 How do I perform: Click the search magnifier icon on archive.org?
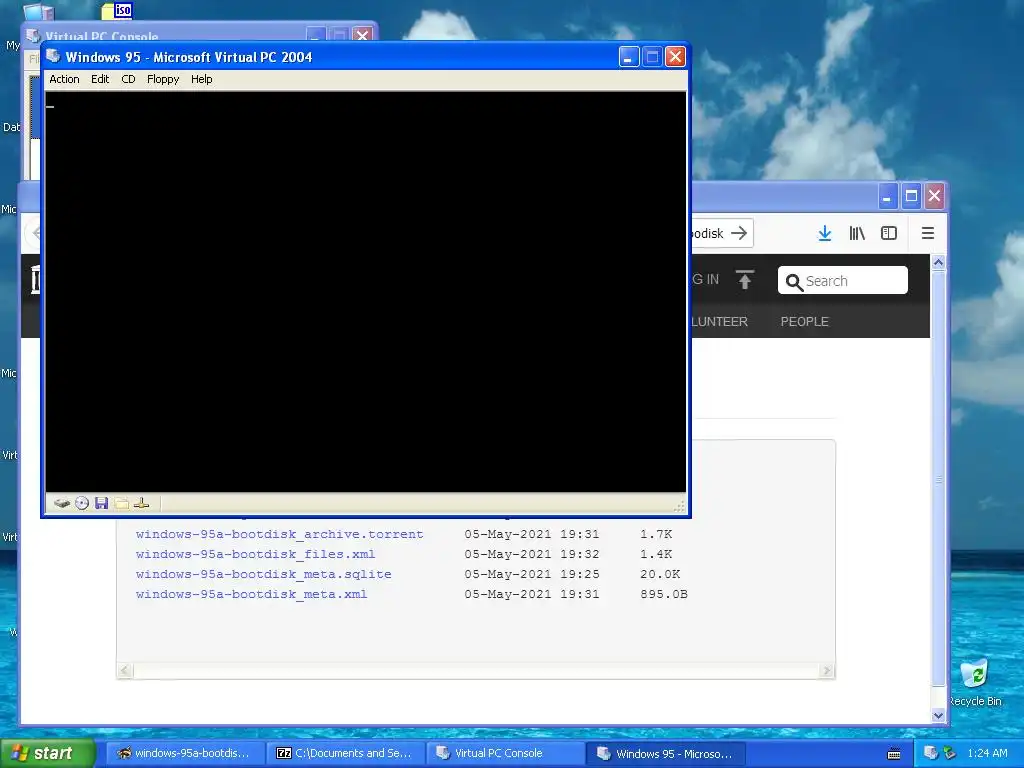point(794,281)
